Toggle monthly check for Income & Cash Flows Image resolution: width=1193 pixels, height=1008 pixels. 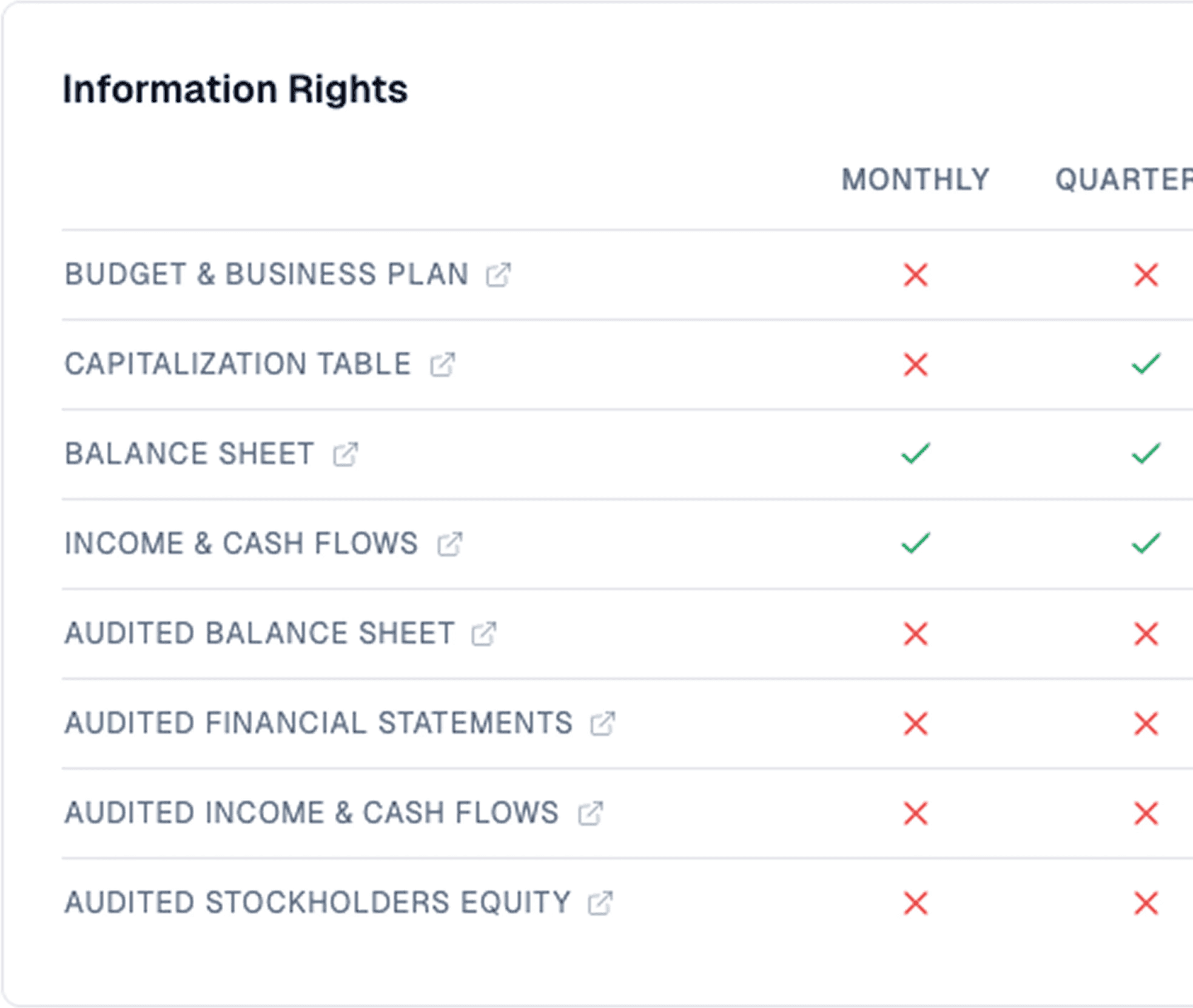tap(915, 543)
